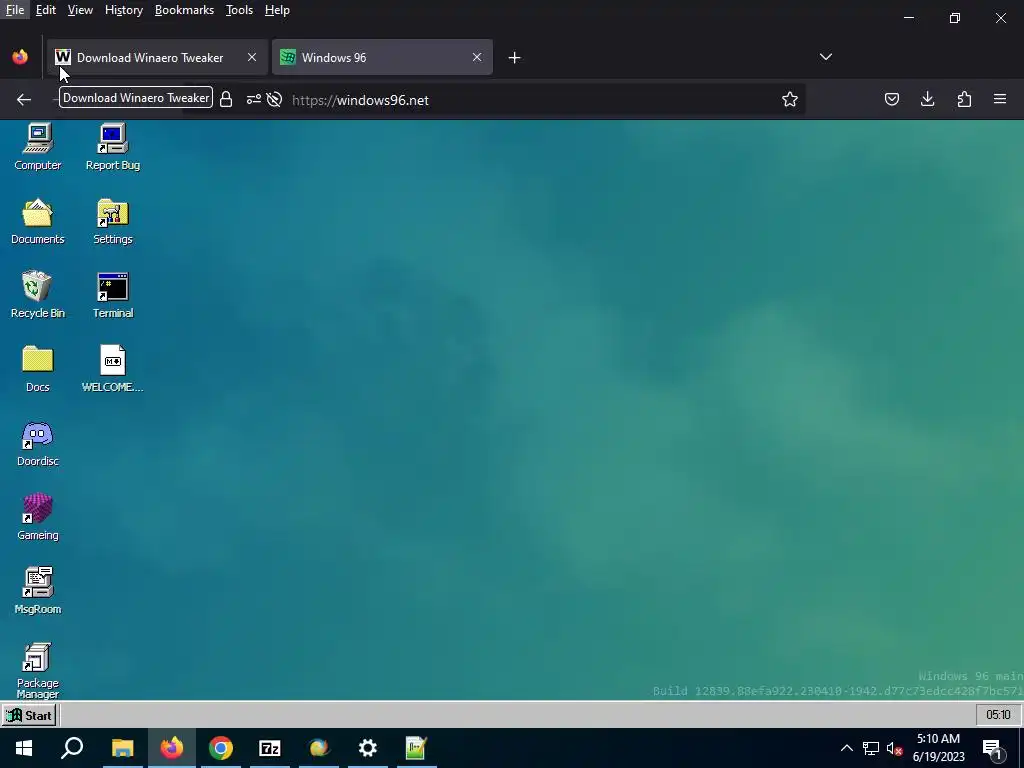Click the site security padlock icon

click(226, 99)
